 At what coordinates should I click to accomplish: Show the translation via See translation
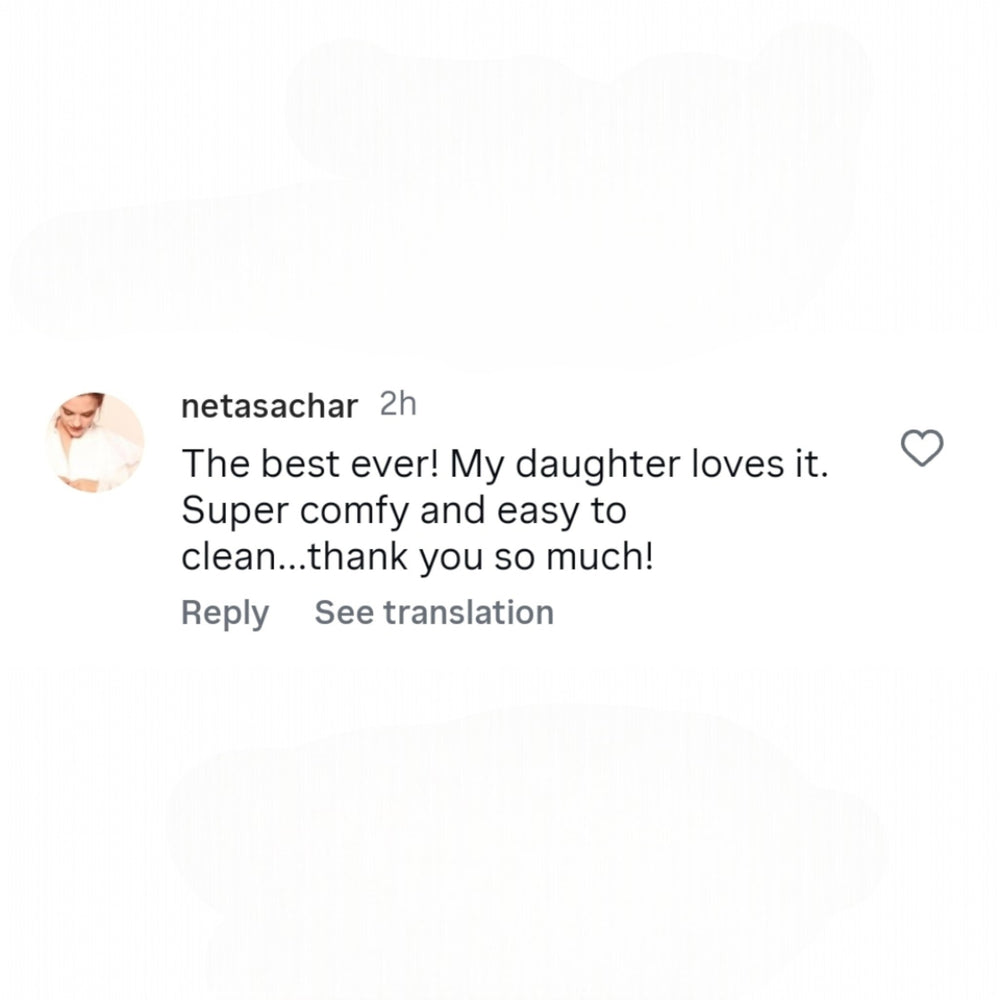tap(434, 612)
